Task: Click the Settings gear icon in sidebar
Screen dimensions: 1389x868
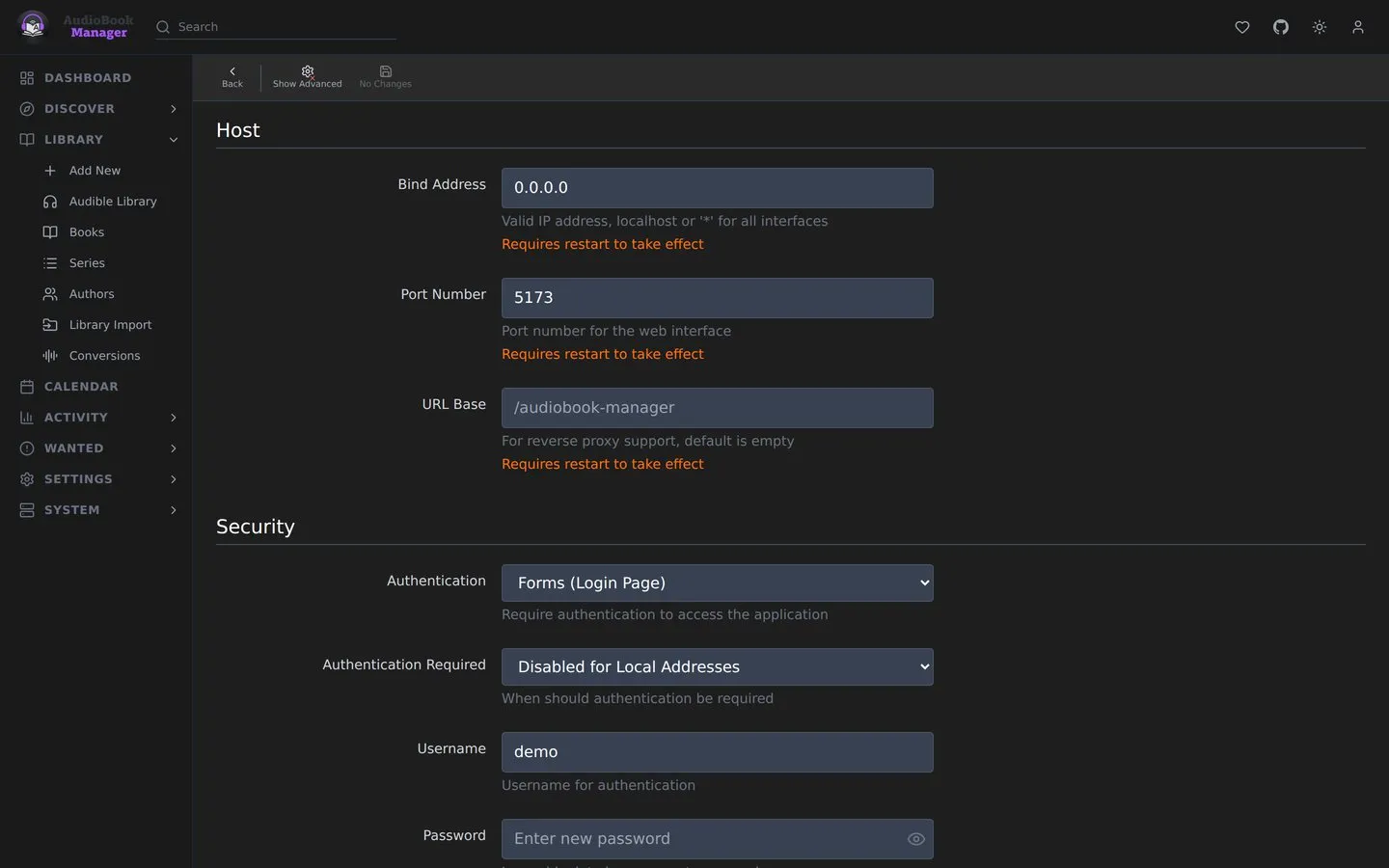Action: tap(27, 479)
